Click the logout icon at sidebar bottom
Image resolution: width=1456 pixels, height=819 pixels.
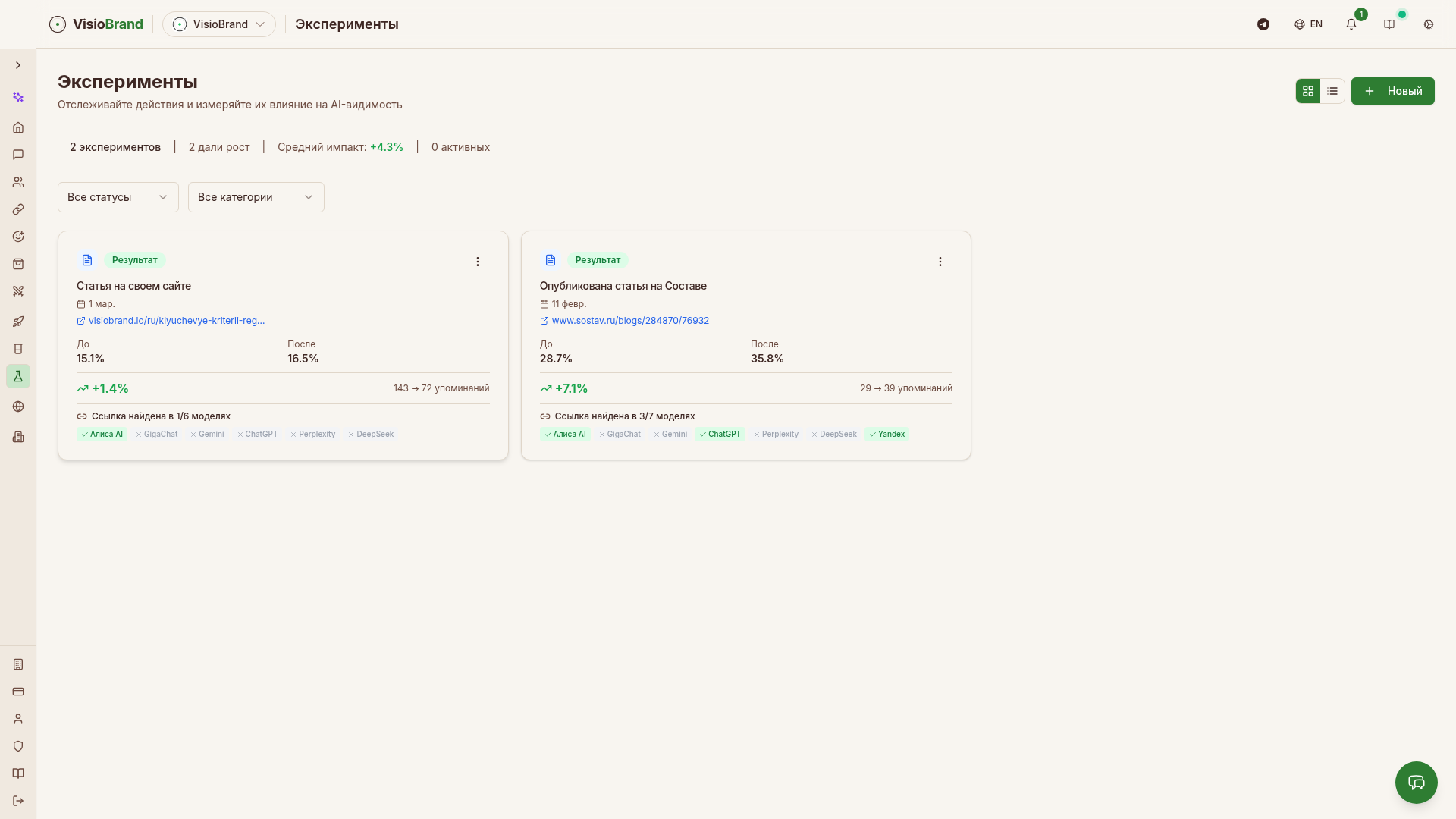pyautogui.click(x=18, y=801)
